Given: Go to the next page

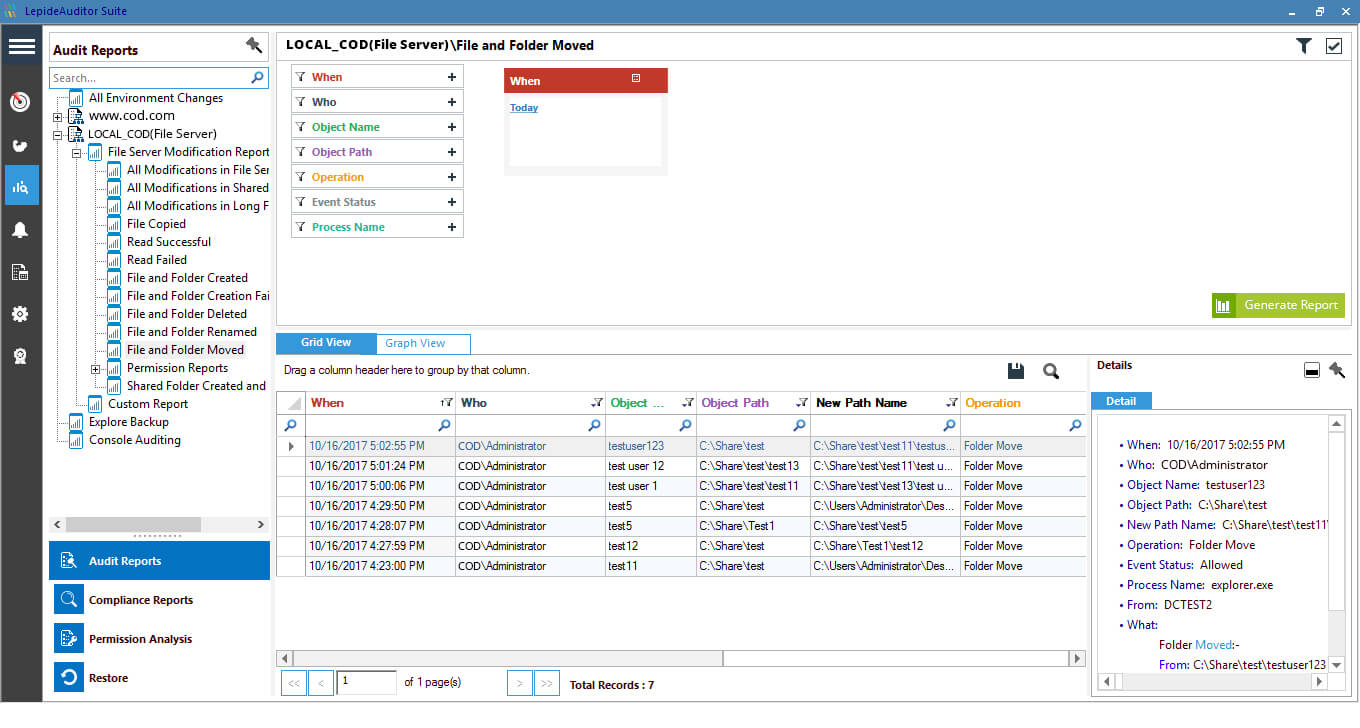Looking at the screenshot, I should click(520, 683).
